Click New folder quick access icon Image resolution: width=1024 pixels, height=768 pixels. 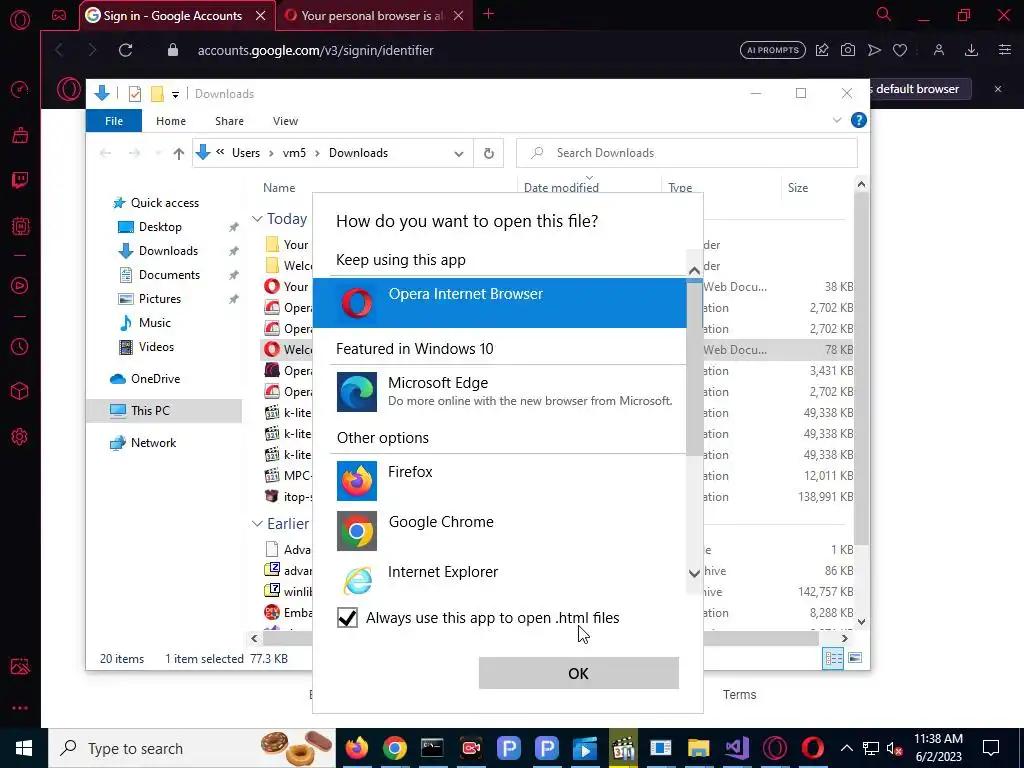click(157, 94)
